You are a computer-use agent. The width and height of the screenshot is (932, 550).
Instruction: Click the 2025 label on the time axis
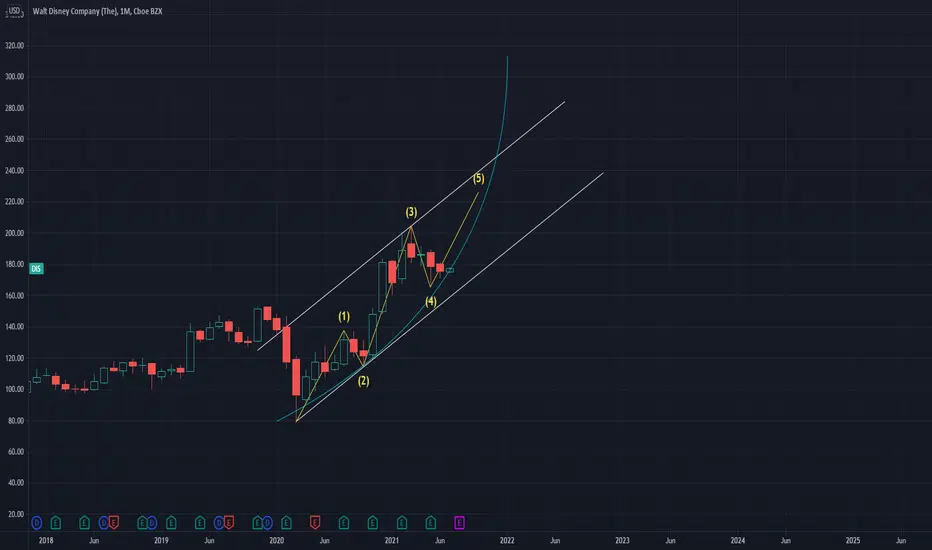pyautogui.click(x=853, y=540)
